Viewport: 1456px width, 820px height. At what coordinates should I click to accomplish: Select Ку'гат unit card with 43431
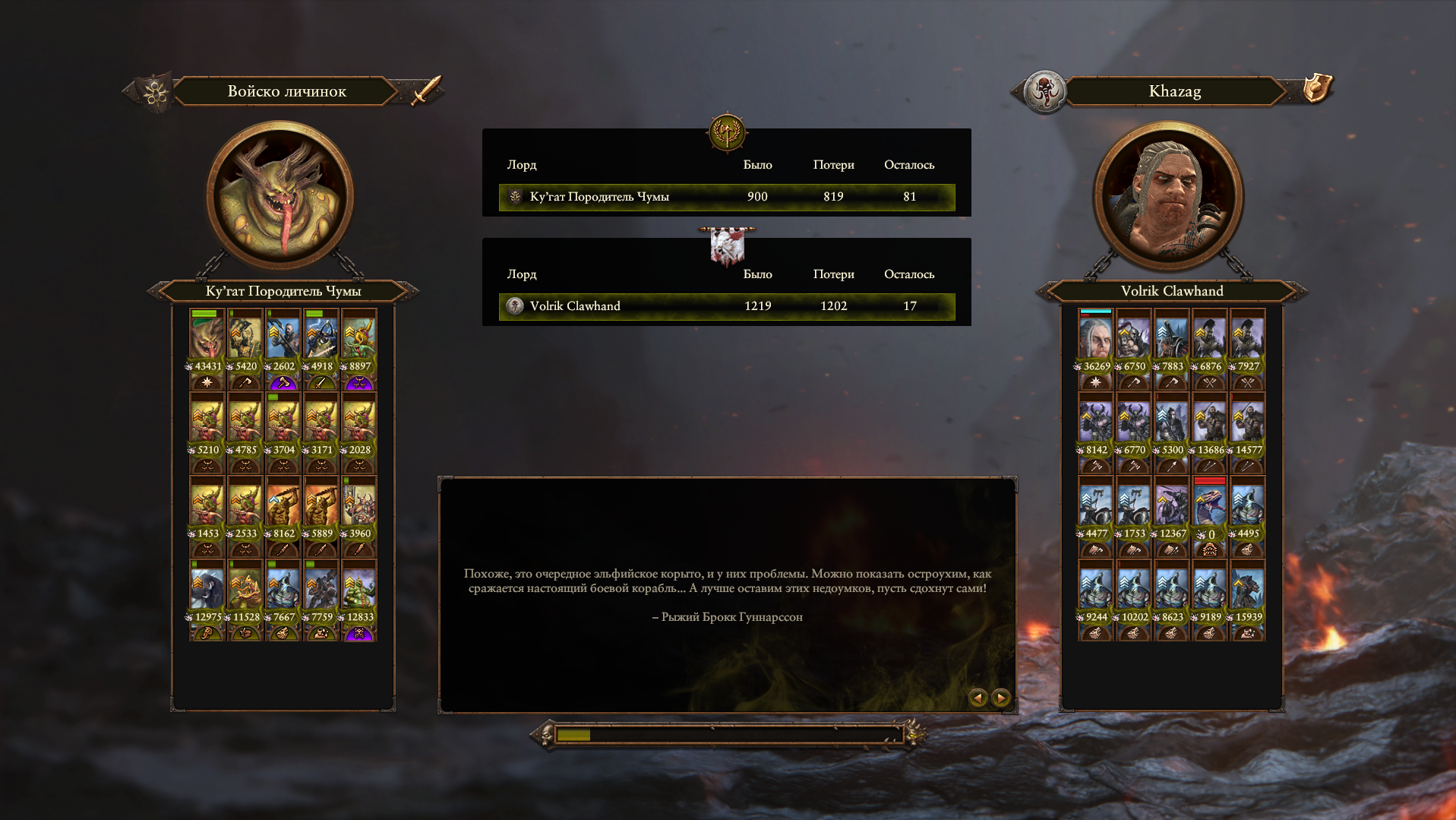[207, 350]
